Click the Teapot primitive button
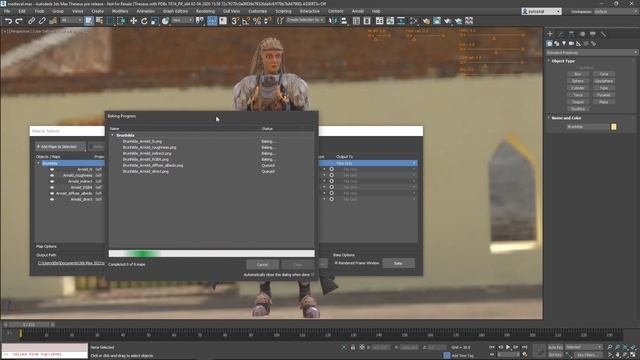Image resolution: width=640 pixels, height=360 pixels. (578, 102)
